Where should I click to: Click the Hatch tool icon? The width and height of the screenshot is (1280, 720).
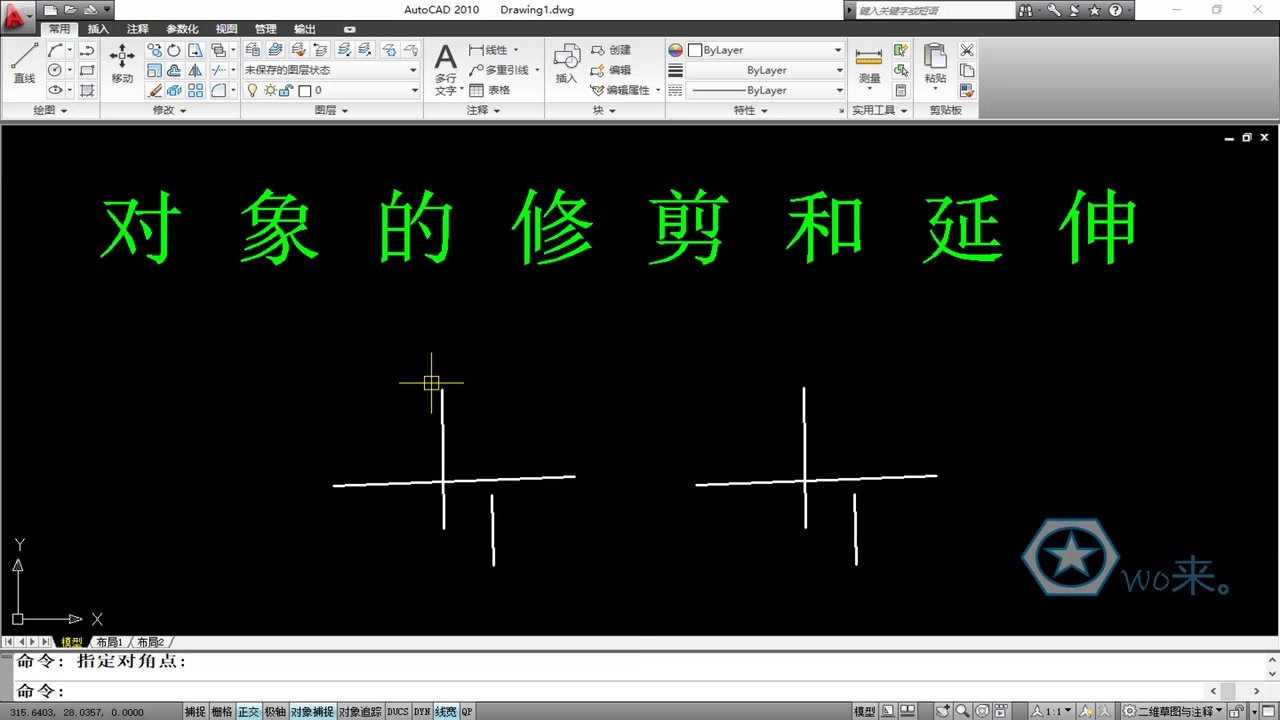pyautogui.click(x=87, y=90)
